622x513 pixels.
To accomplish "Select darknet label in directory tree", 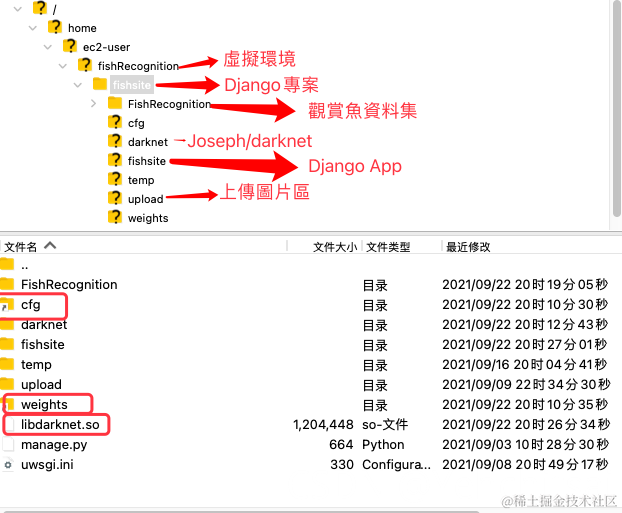I will (x=148, y=142).
